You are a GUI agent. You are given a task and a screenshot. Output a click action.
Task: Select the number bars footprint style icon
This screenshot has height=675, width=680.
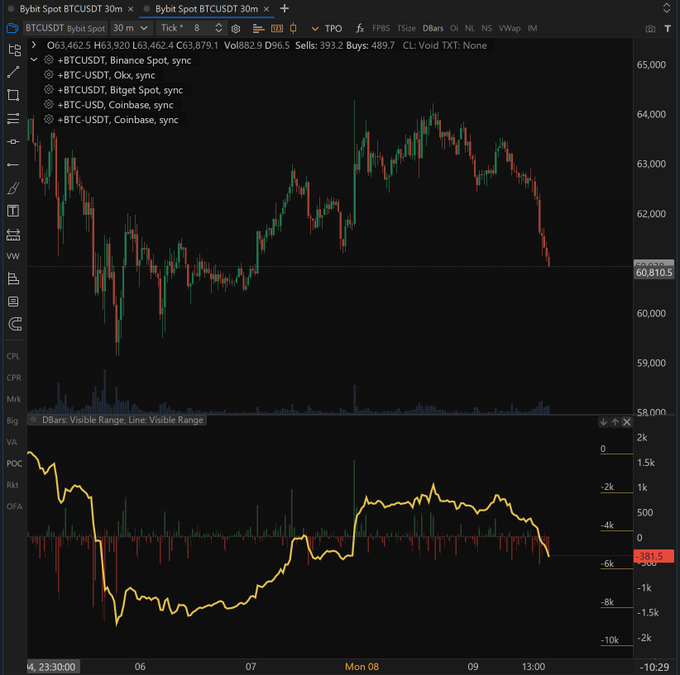277,29
